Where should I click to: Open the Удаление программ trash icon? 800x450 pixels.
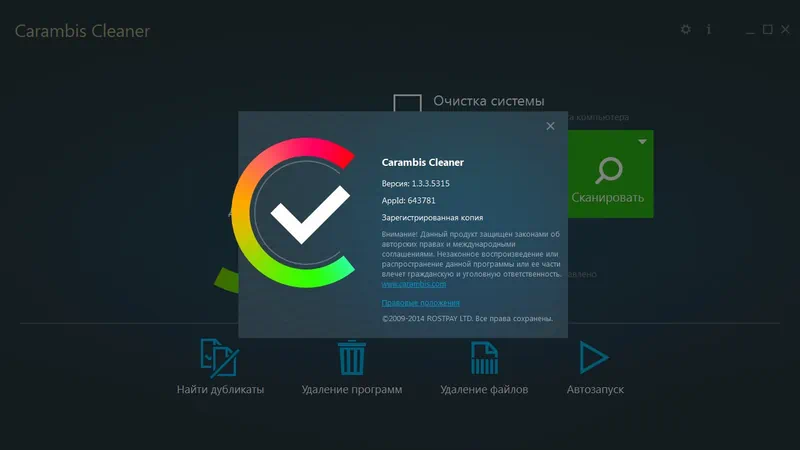[352, 358]
